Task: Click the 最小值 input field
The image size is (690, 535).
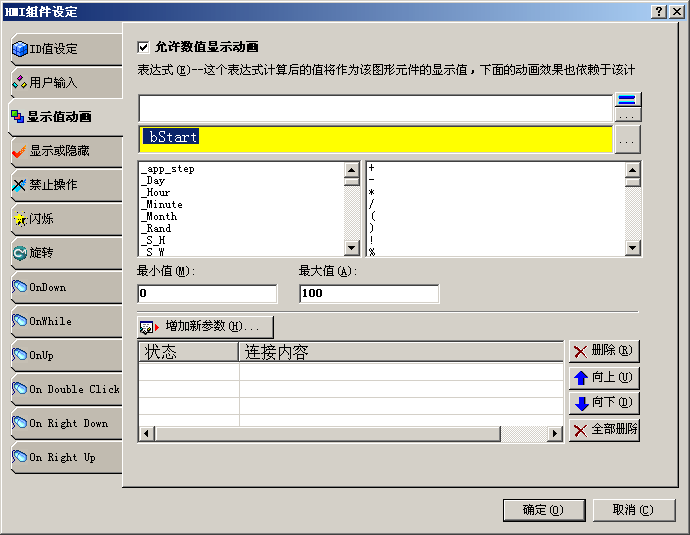Action: (207, 294)
